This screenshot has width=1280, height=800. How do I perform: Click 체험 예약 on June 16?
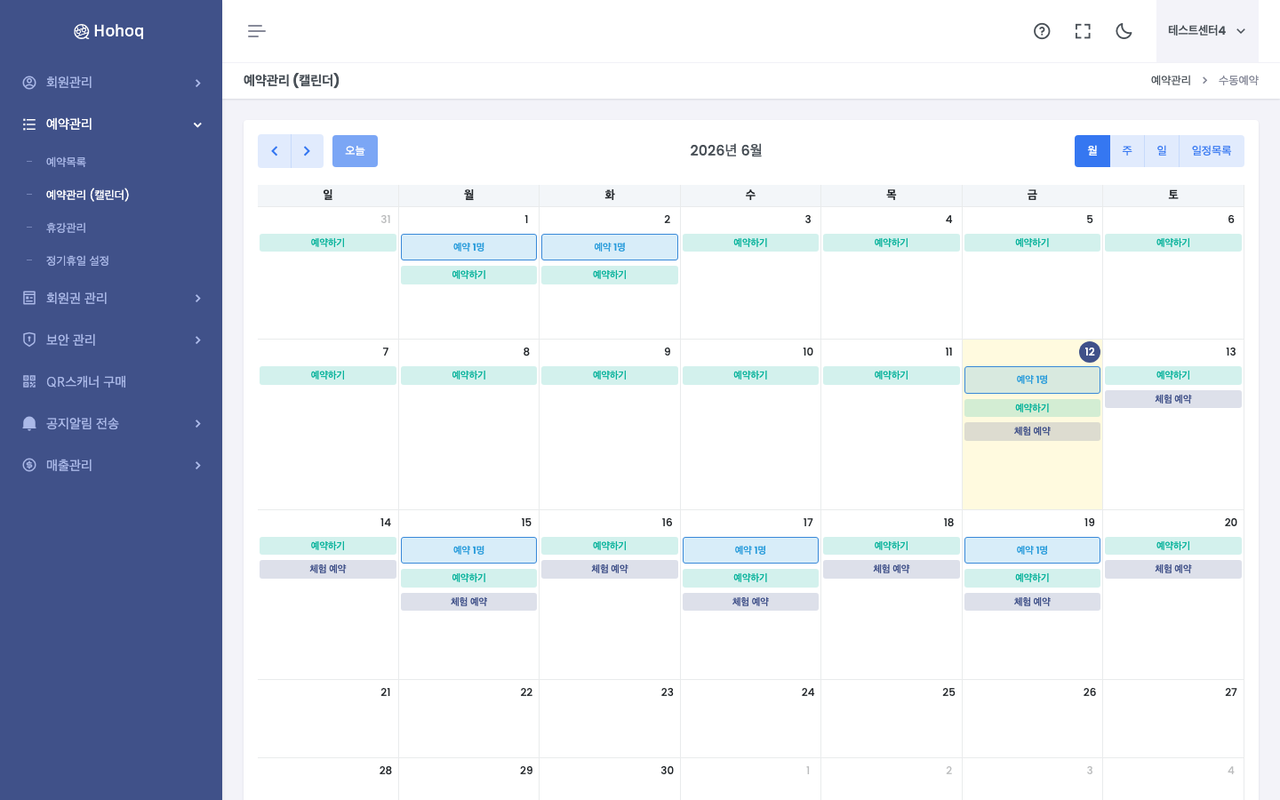coord(610,569)
